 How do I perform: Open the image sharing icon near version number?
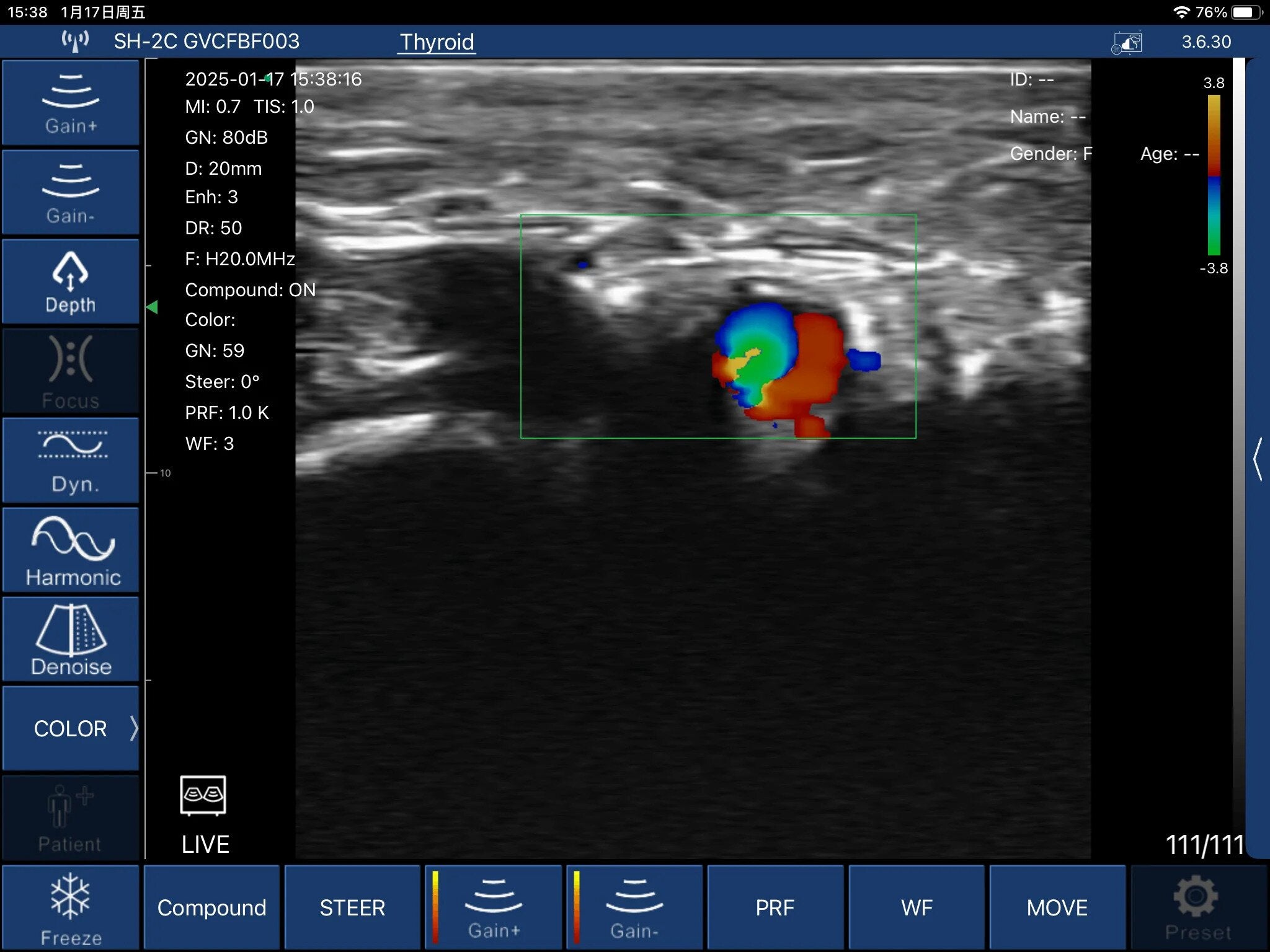1127,43
